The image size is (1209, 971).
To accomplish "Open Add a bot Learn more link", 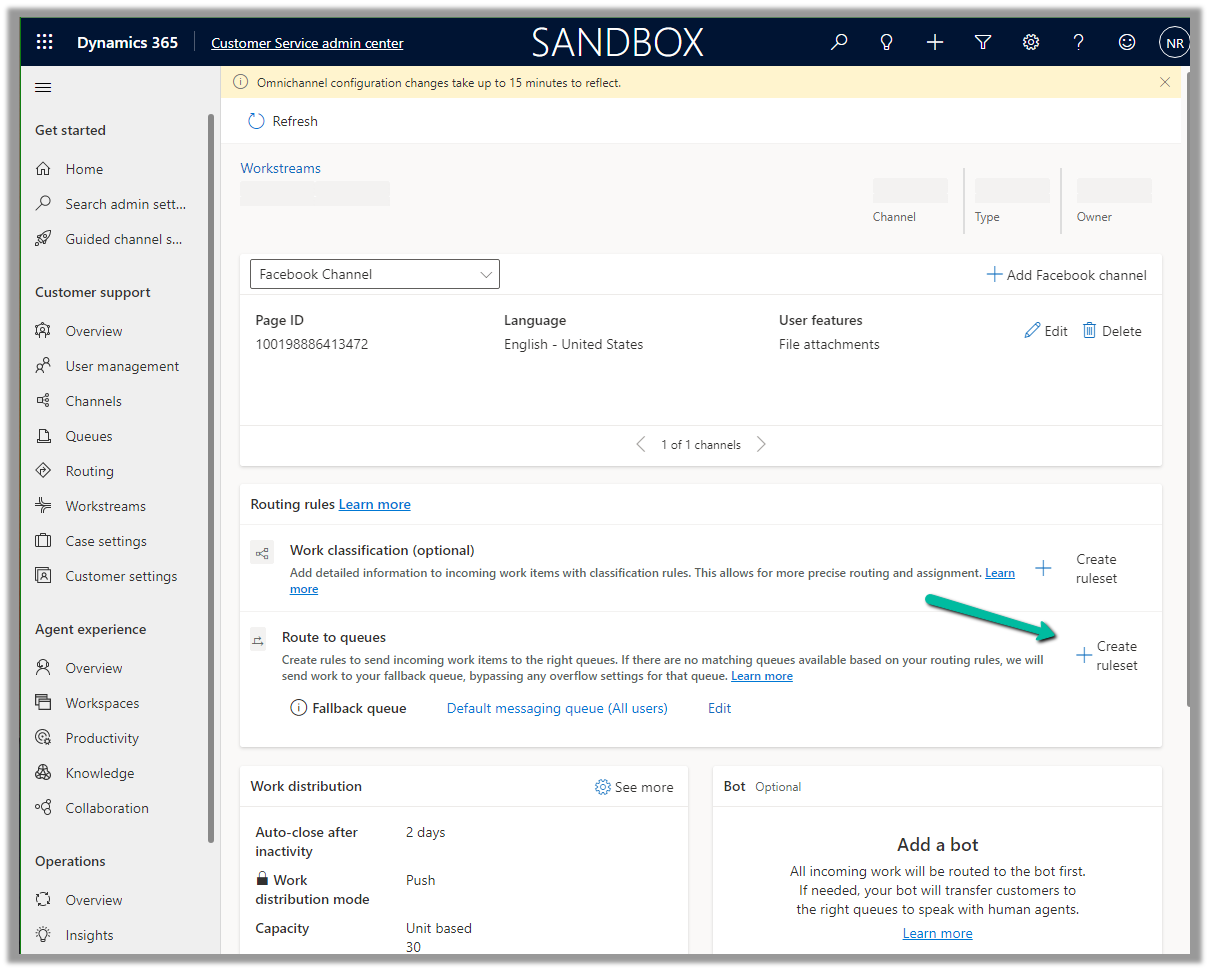I will pyautogui.click(x=937, y=933).
